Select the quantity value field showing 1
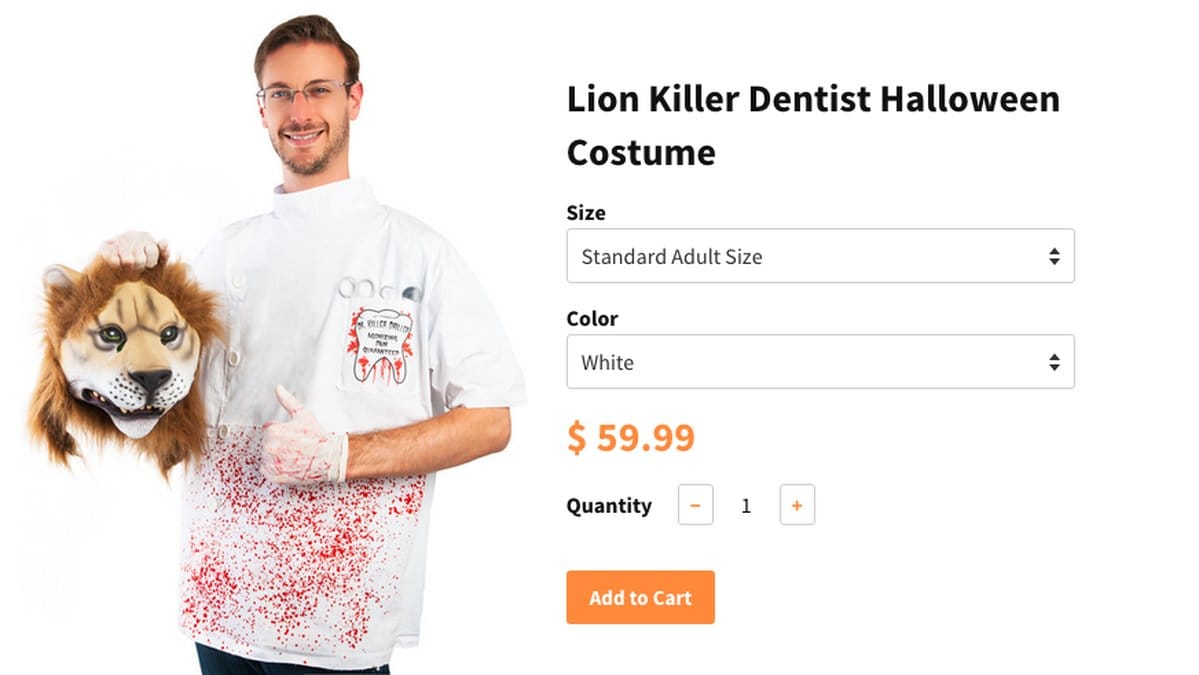Screen dimensions: 1199x675 point(746,505)
